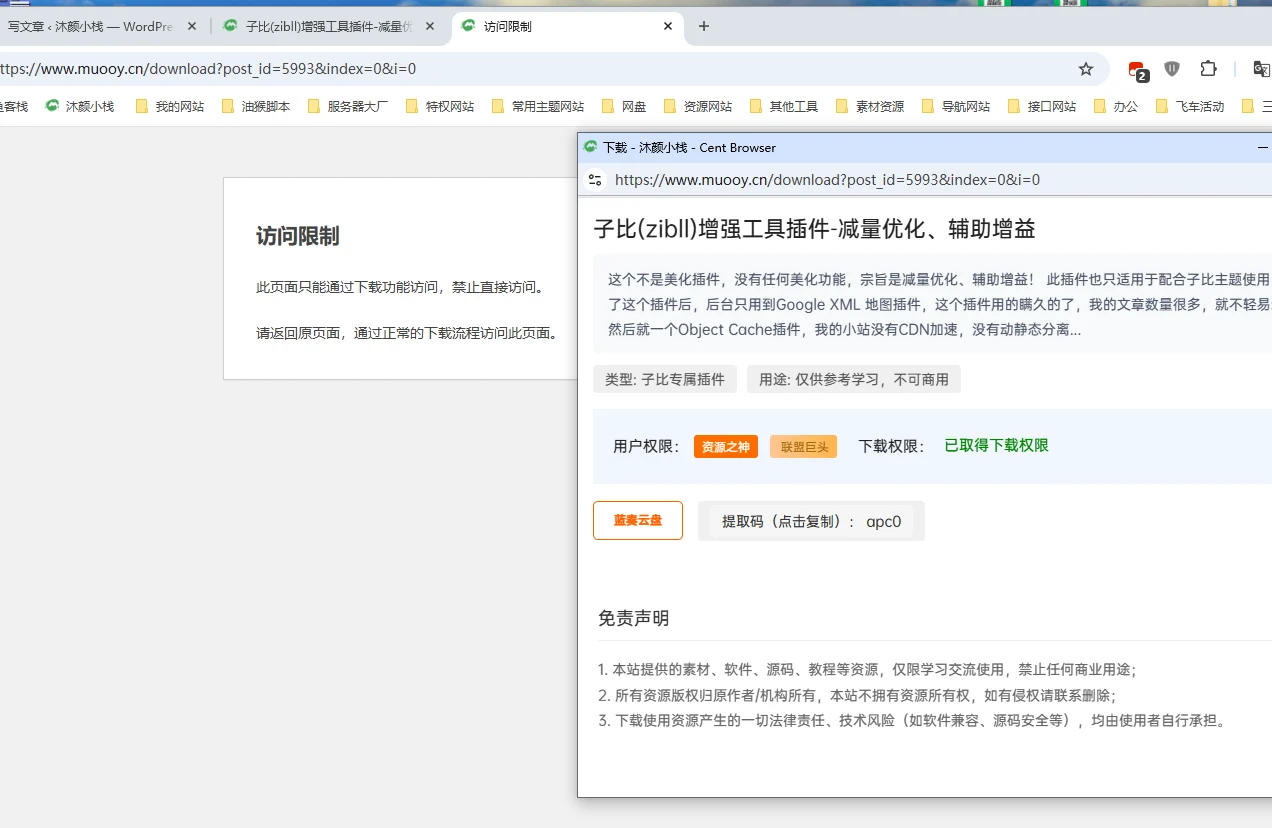Click the 资源之神 user badge
The height and width of the screenshot is (828, 1272).
coord(725,447)
